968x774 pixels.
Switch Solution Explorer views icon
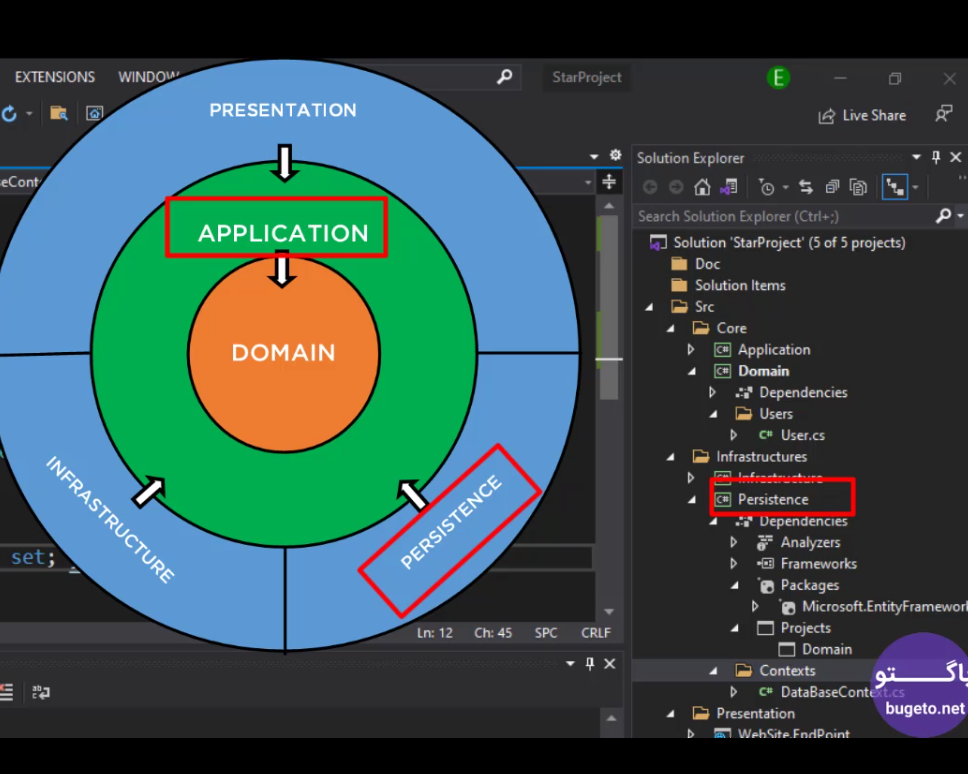coord(729,186)
